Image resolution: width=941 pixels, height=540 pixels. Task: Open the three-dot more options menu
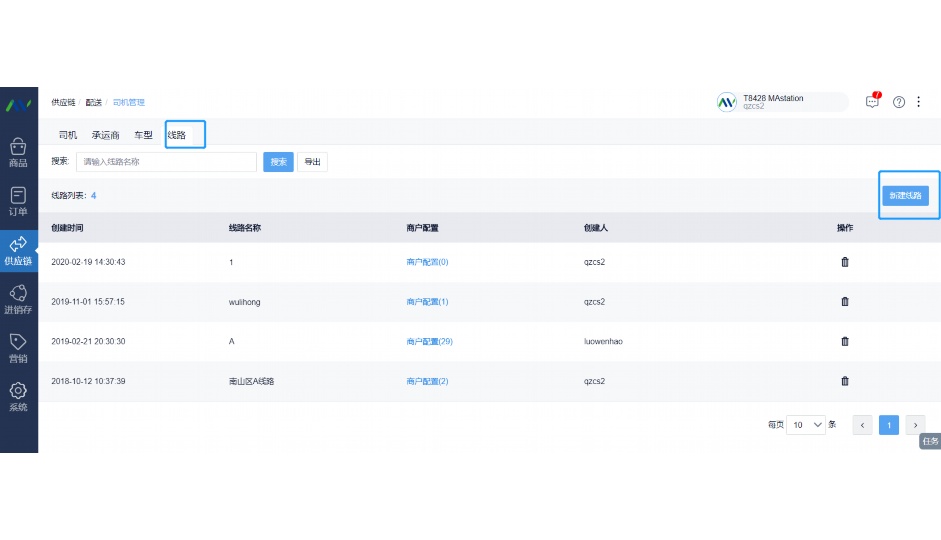click(919, 102)
